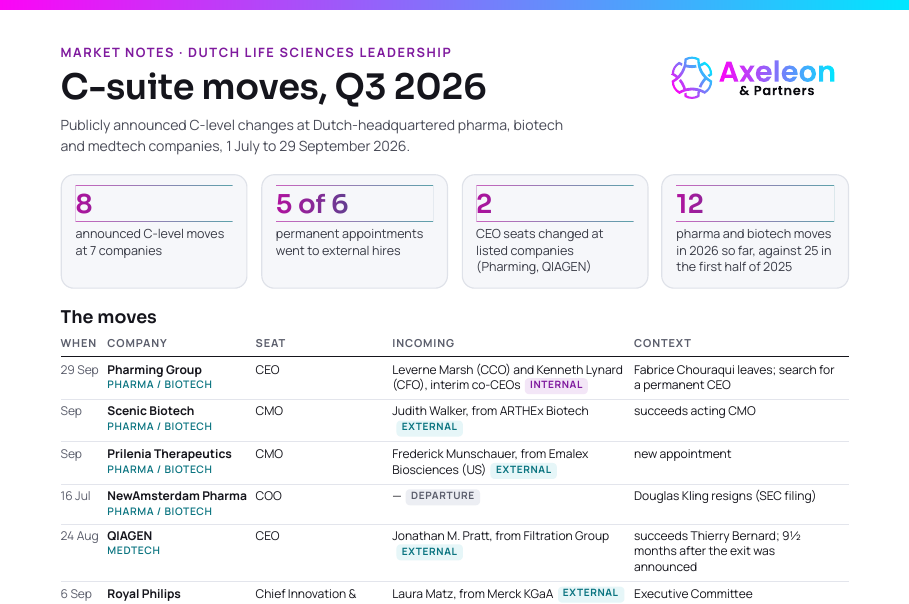Click 'new appointment' context text
Image resolution: width=909 pixels, height=604 pixels.
click(x=682, y=454)
